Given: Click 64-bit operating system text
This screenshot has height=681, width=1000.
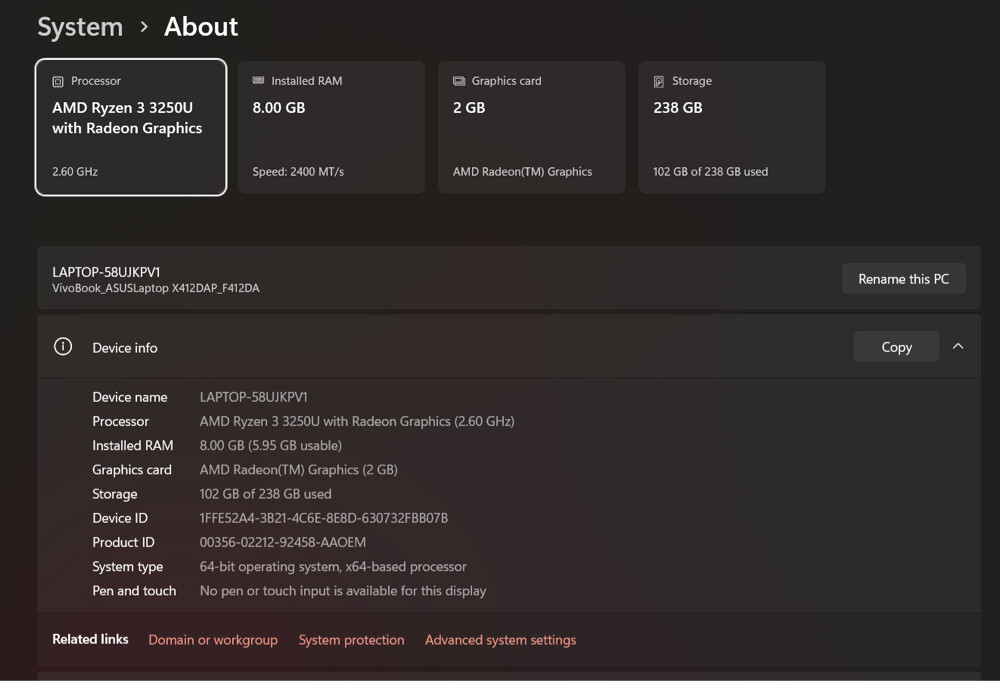Looking at the screenshot, I should [x=333, y=566].
